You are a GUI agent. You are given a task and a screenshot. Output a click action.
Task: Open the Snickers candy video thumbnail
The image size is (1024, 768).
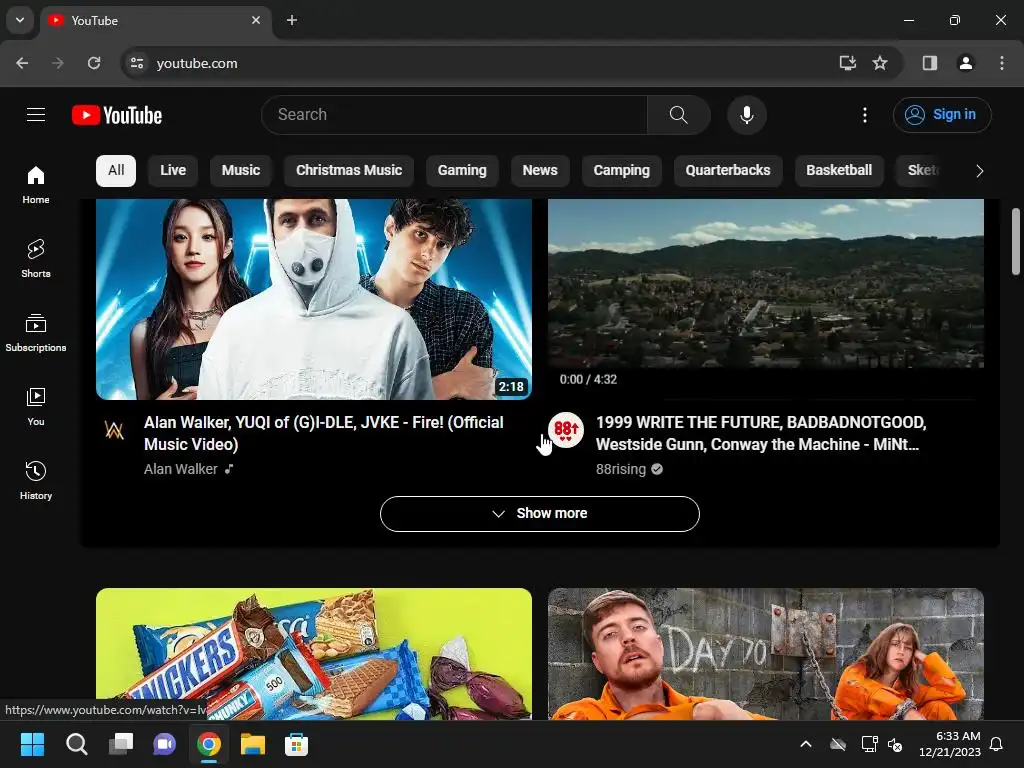pos(314,654)
